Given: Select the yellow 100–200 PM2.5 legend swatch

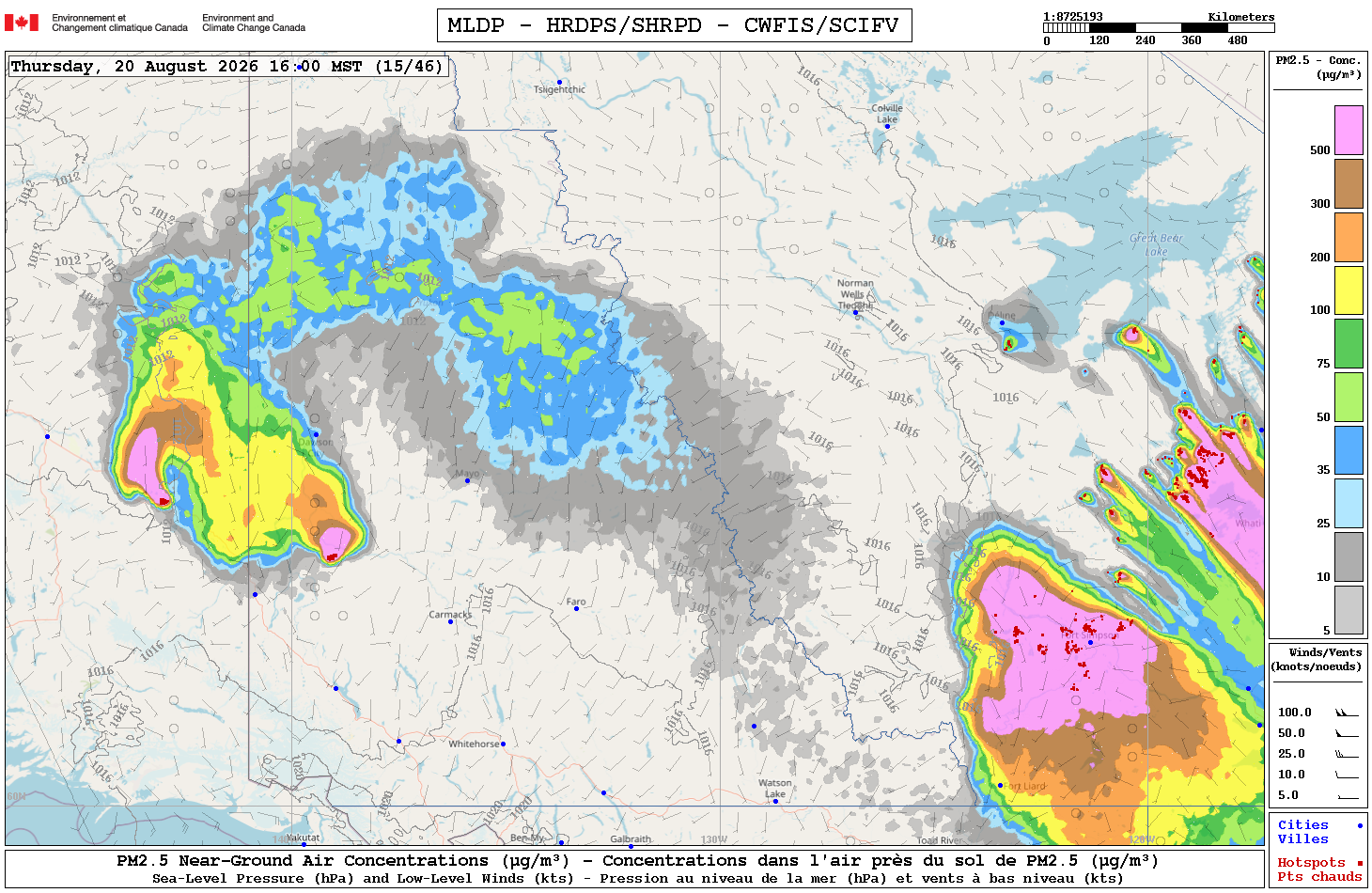Looking at the screenshot, I should (1349, 290).
